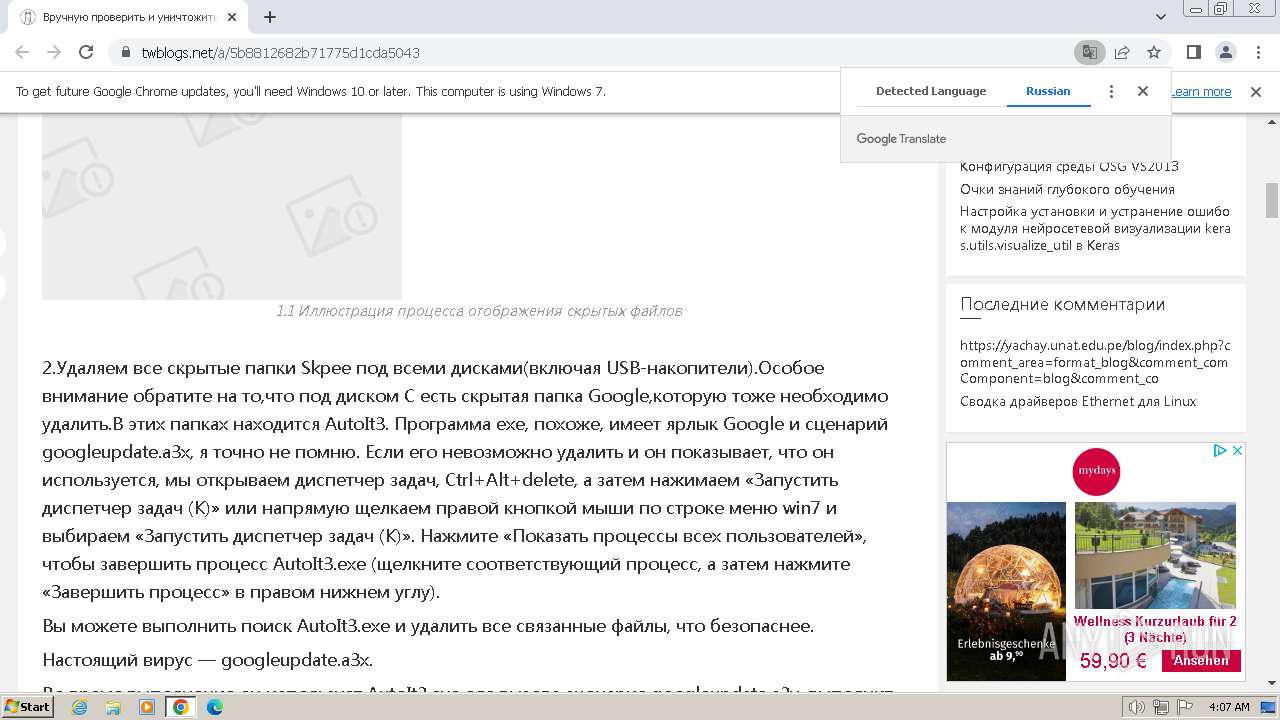The width and height of the screenshot is (1280, 720).
Task: Click the mydays logo in ad
Action: coord(1096,472)
